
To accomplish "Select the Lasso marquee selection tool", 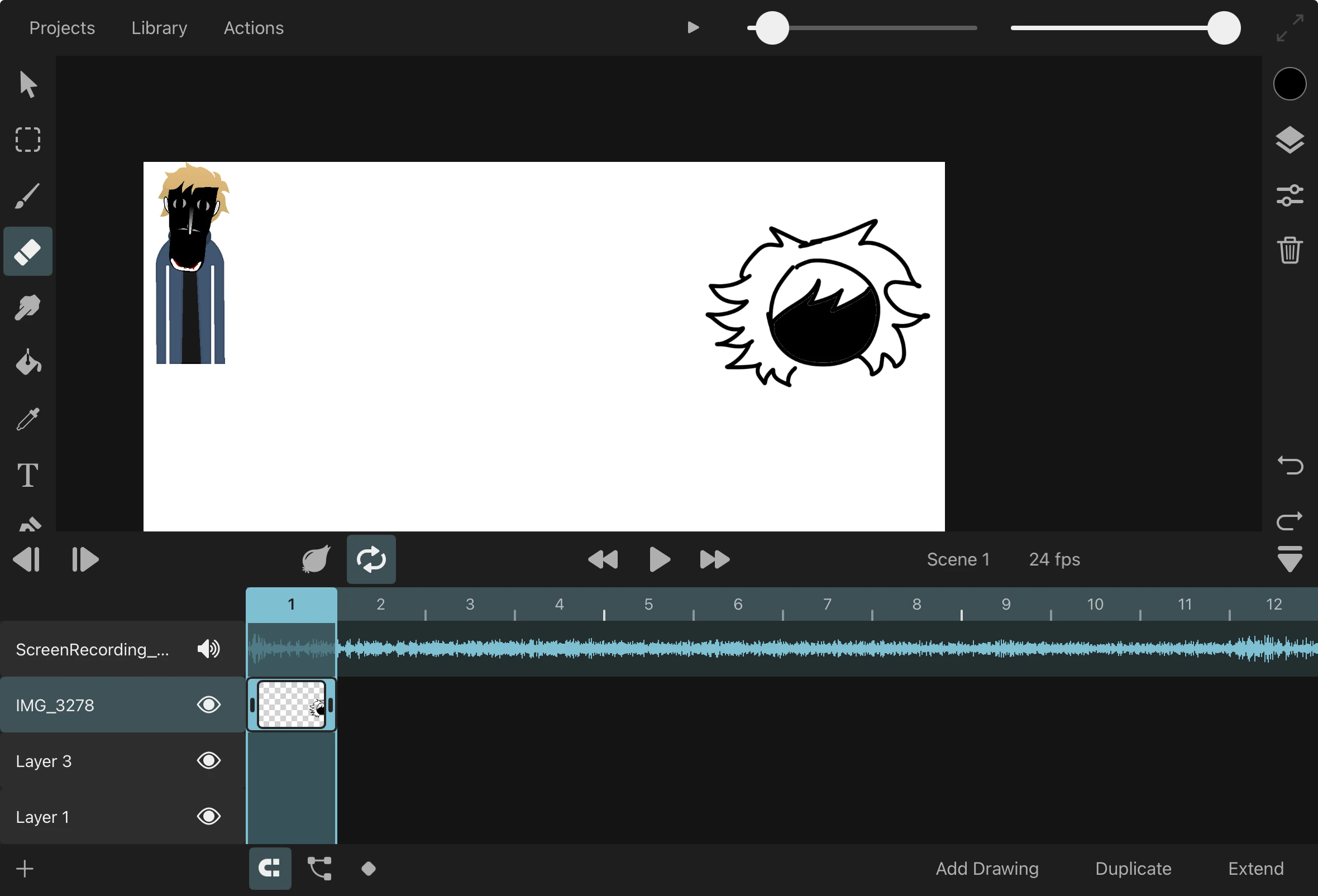I will 27,140.
